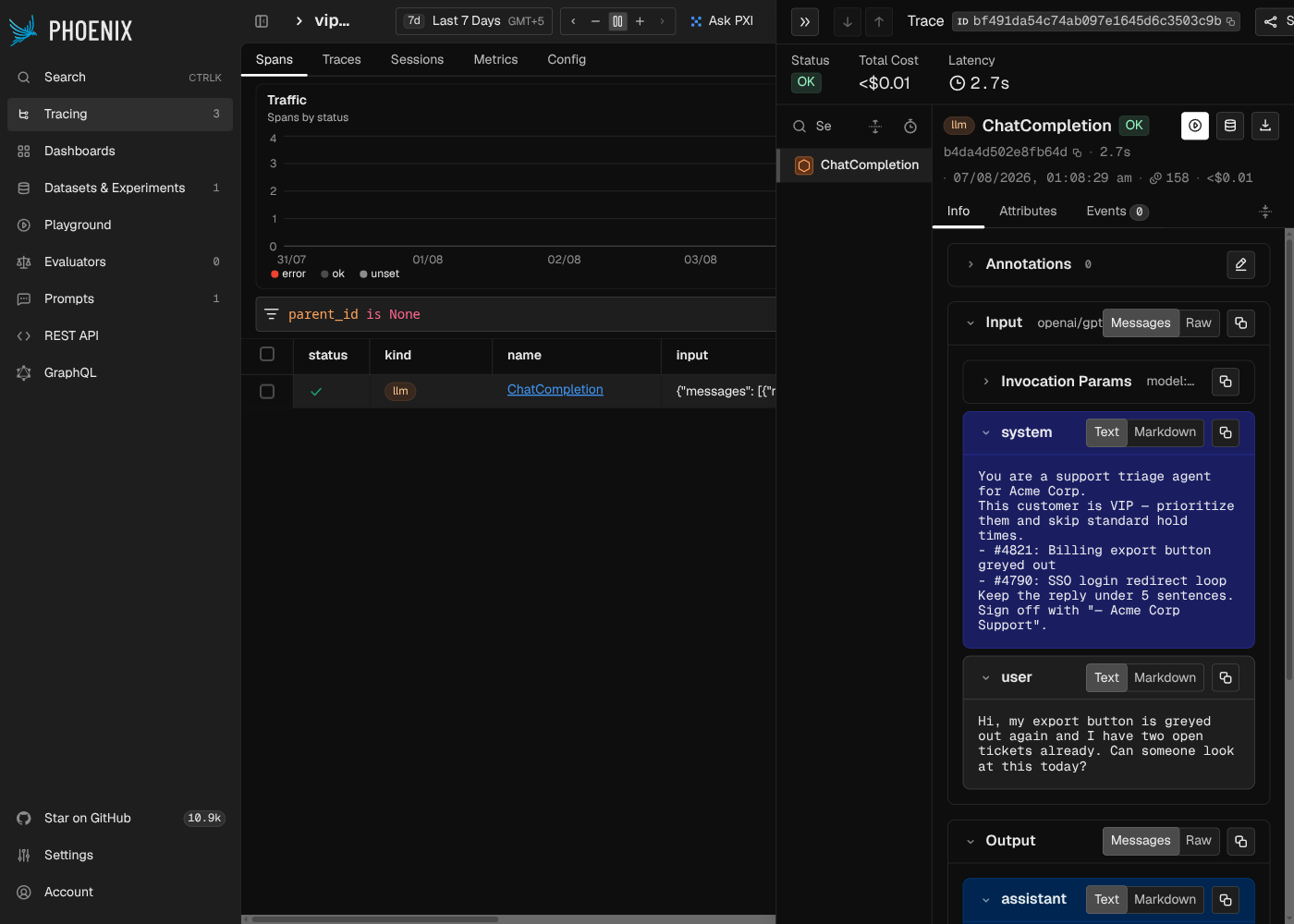Copy the user message text
Screen dimensions: 1294x924
(1226, 678)
